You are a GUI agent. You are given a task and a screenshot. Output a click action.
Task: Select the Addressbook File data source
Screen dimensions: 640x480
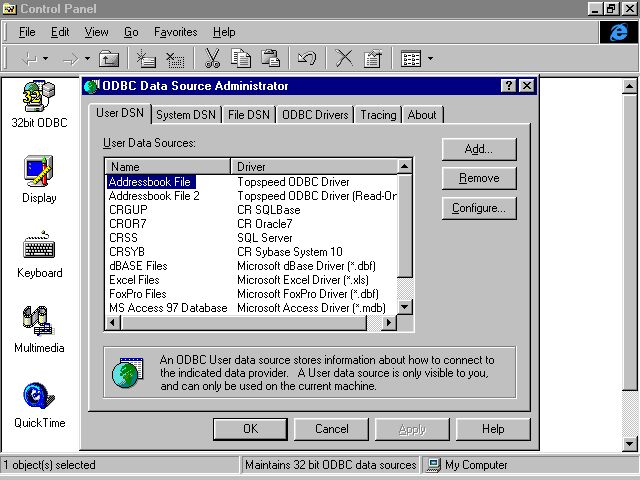151,182
